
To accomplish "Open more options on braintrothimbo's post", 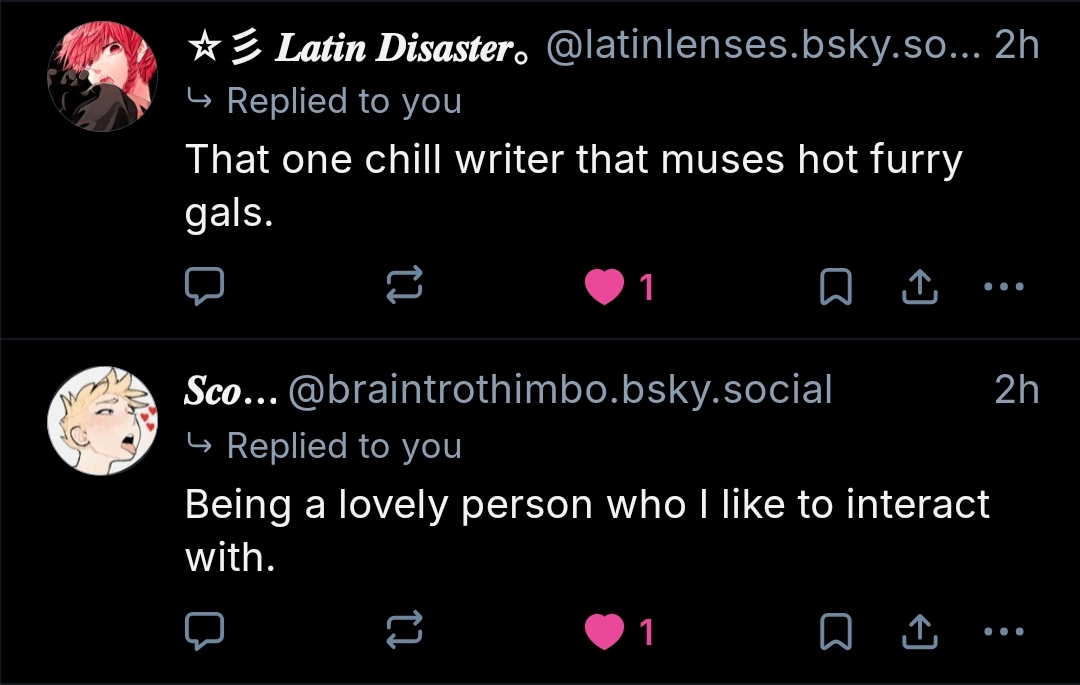I will pos(1003,631).
